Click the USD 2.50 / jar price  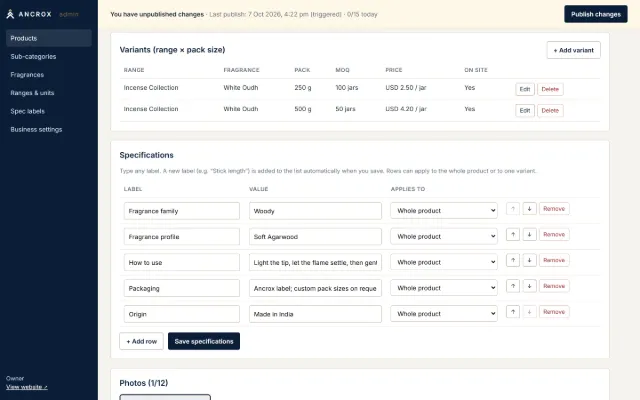click(406, 88)
